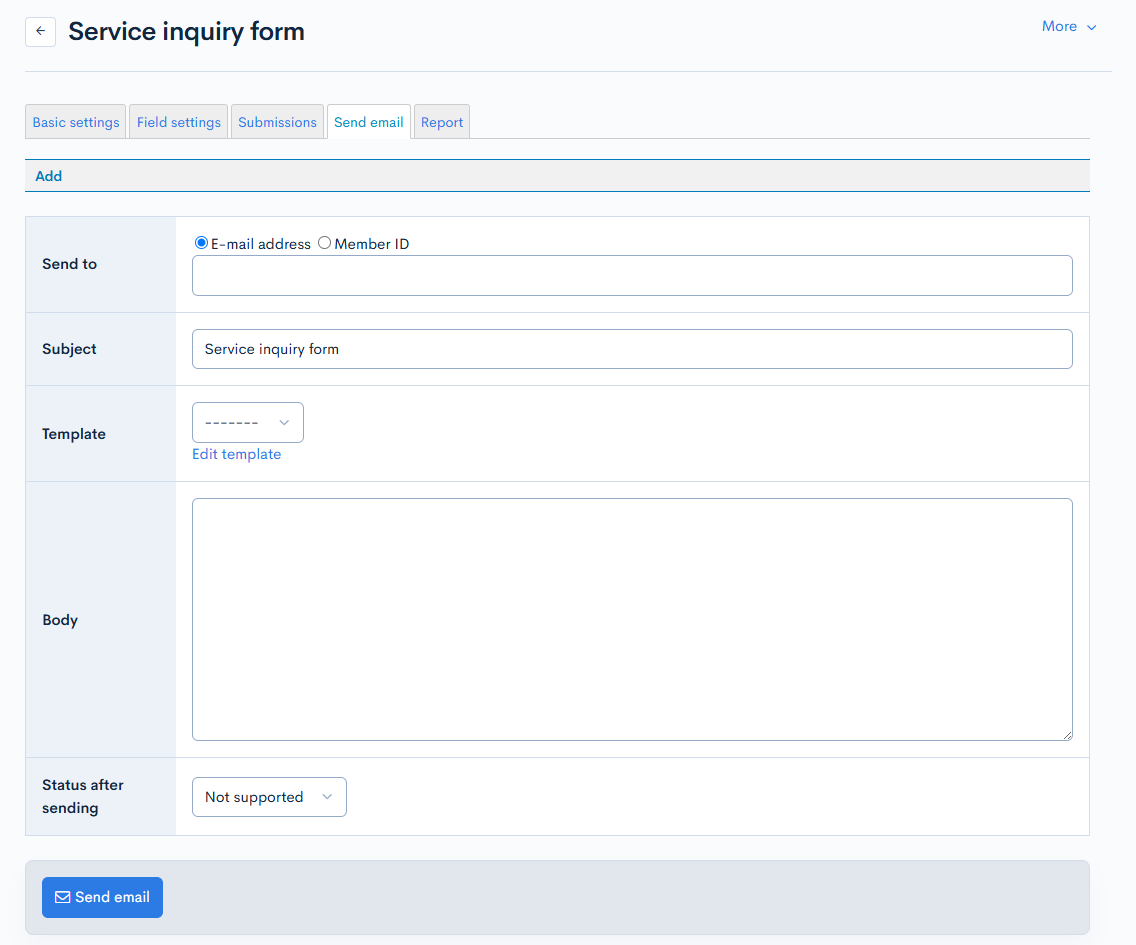Select the Member ID radio button
This screenshot has height=945, width=1136.
324,243
